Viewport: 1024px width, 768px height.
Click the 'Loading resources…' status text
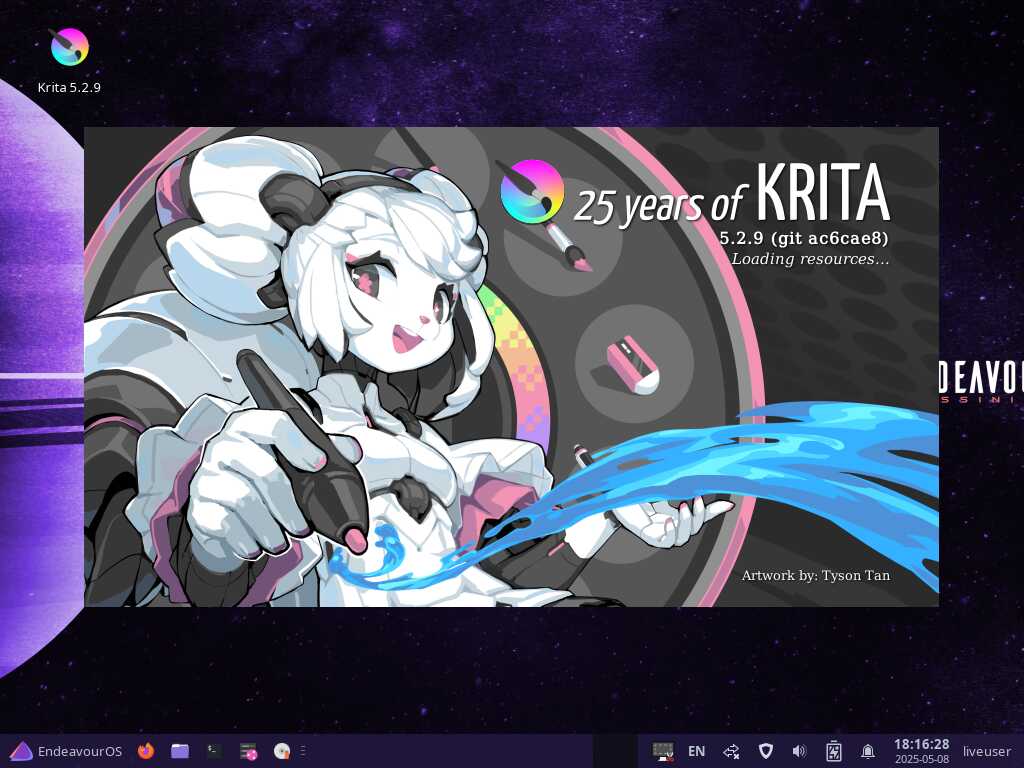[810, 259]
